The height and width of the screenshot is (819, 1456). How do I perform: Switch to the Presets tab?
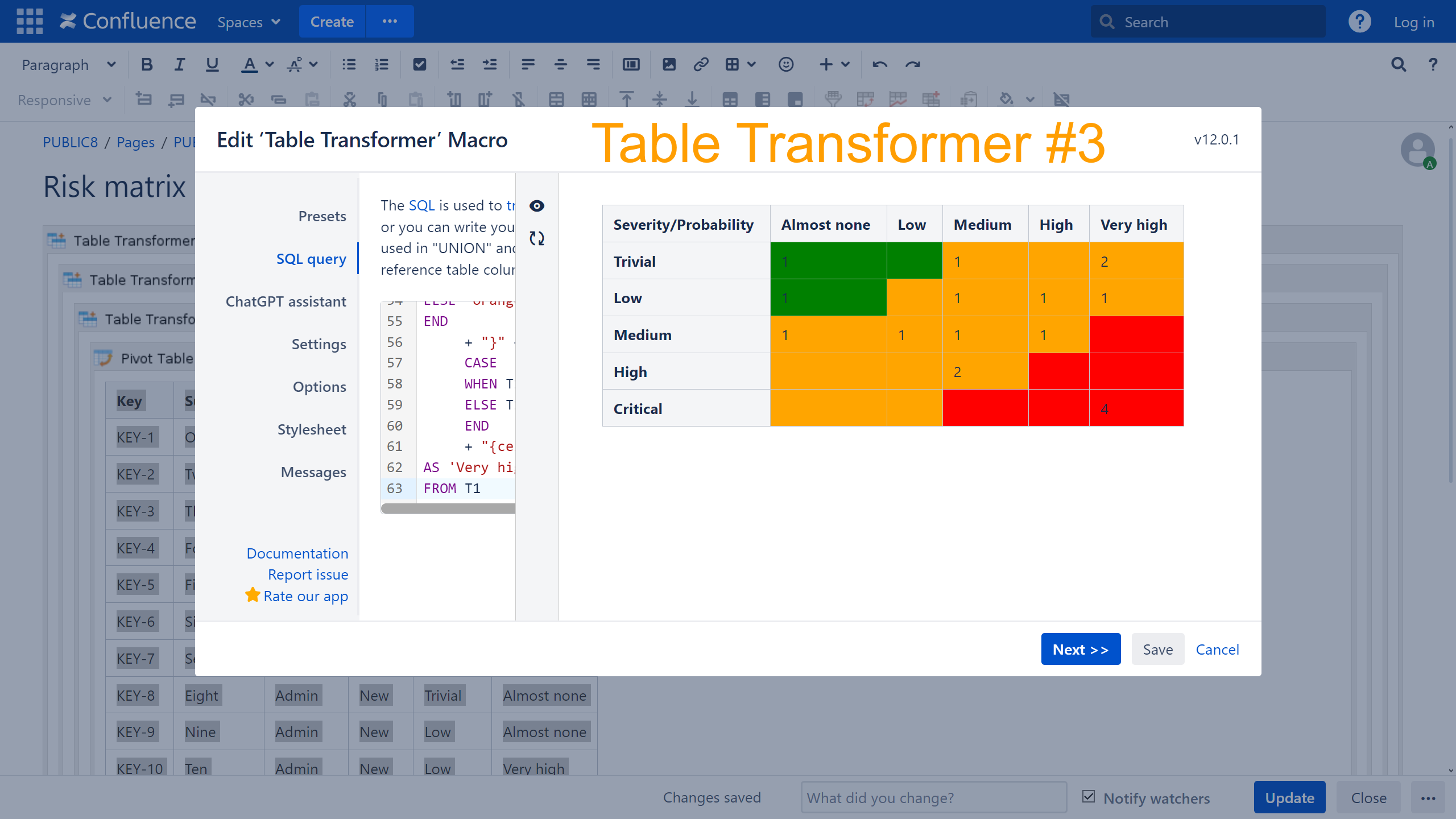coord(322,216)
